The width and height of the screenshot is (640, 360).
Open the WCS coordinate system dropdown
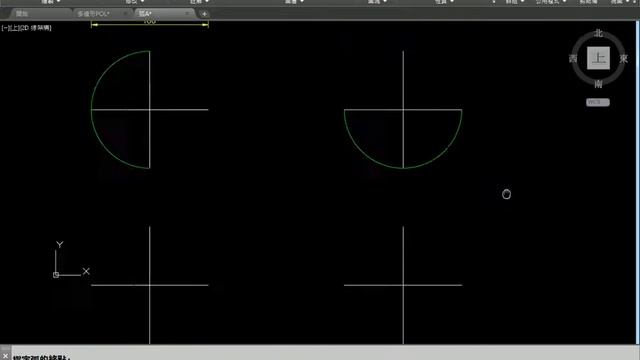coord(598,102)
